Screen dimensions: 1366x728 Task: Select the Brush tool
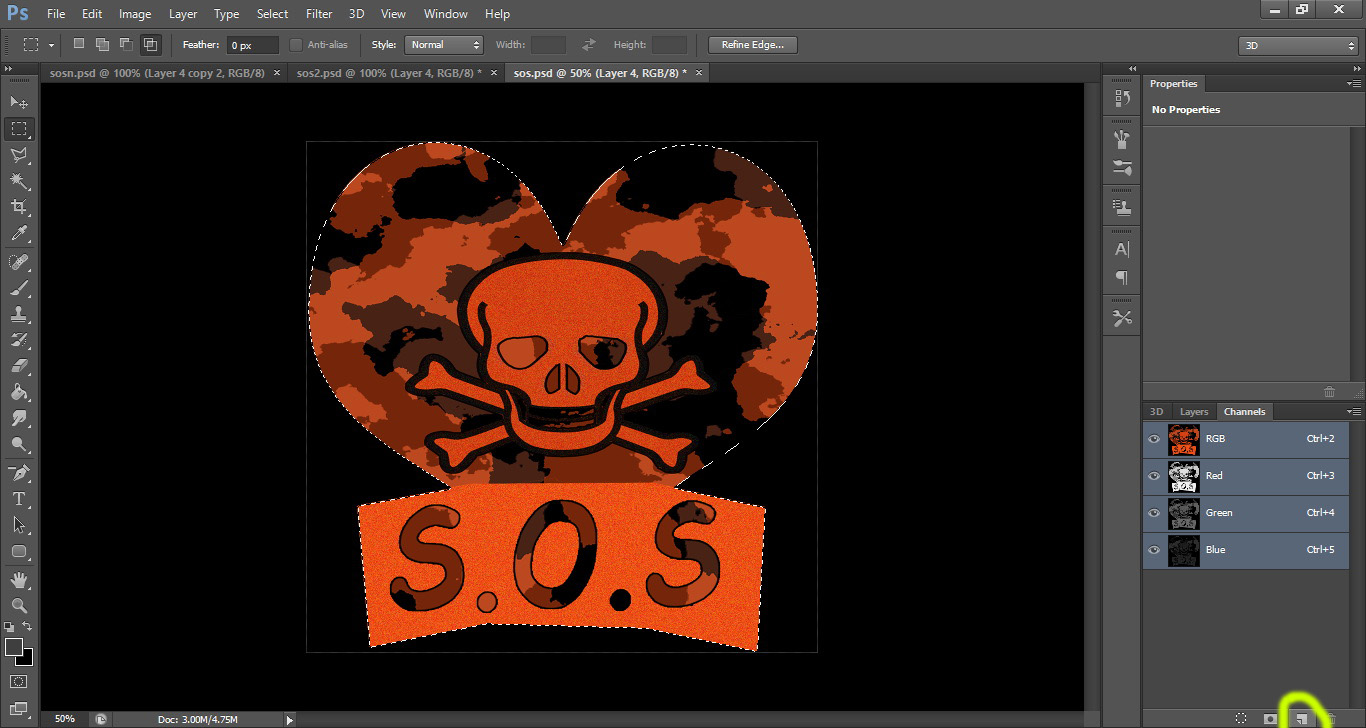pyautogui.click(x=19, y=288)
